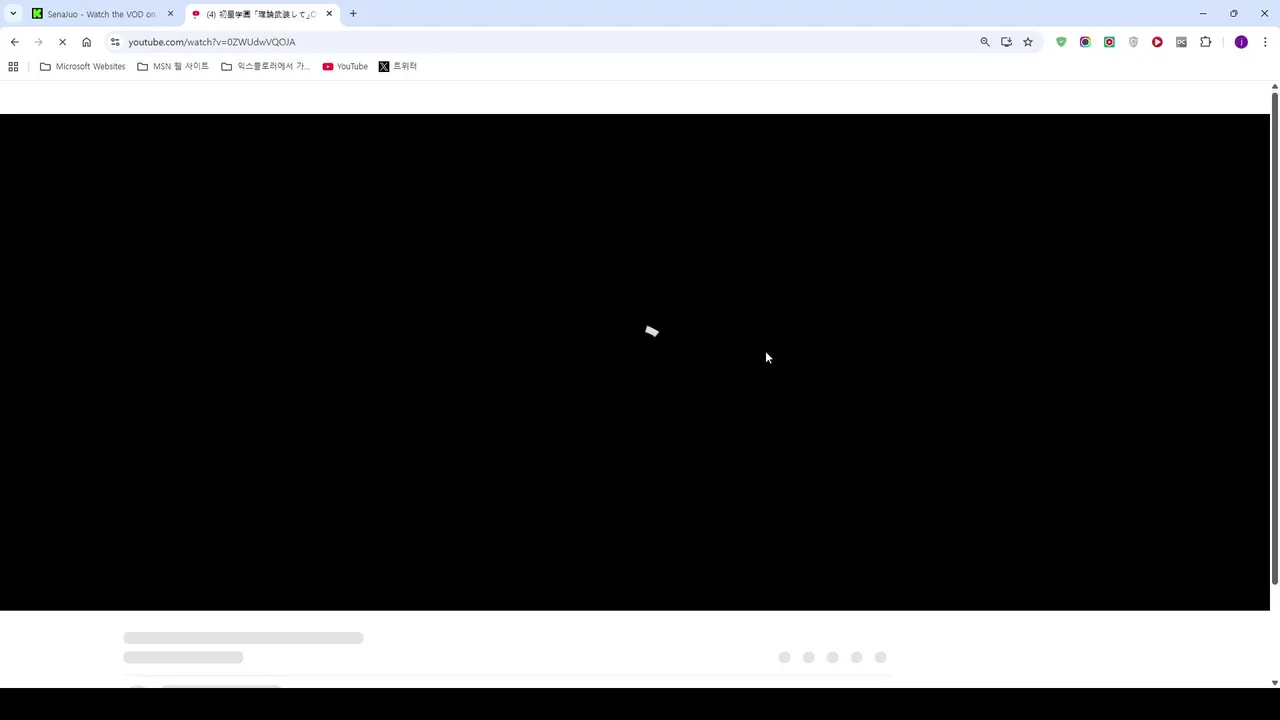Open Chrome's three-dot menu
This screenshot has width=1280, height=720.
(x=1265, y=42)
